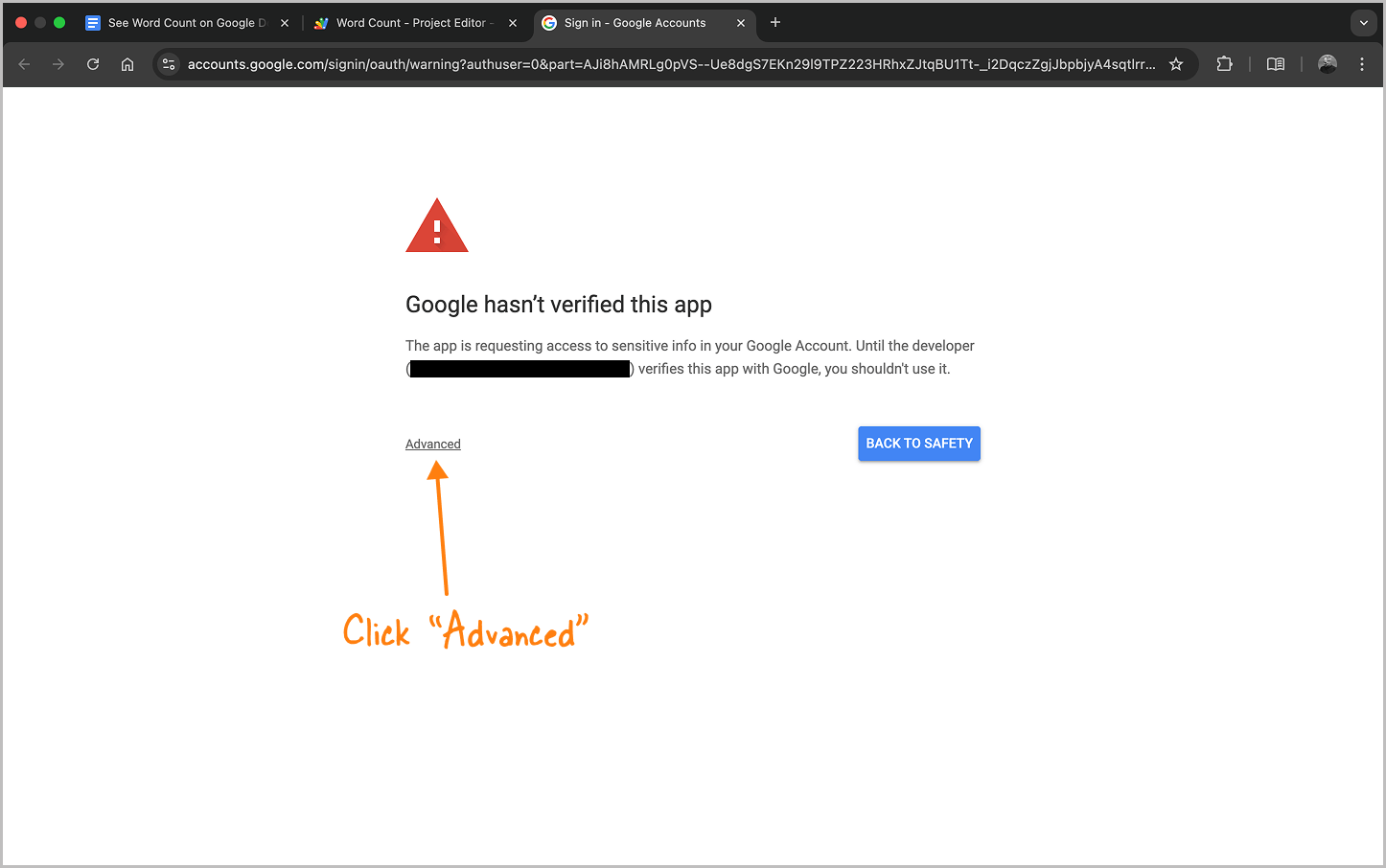
Task: Reload the current page
Action: click(93, 64)
